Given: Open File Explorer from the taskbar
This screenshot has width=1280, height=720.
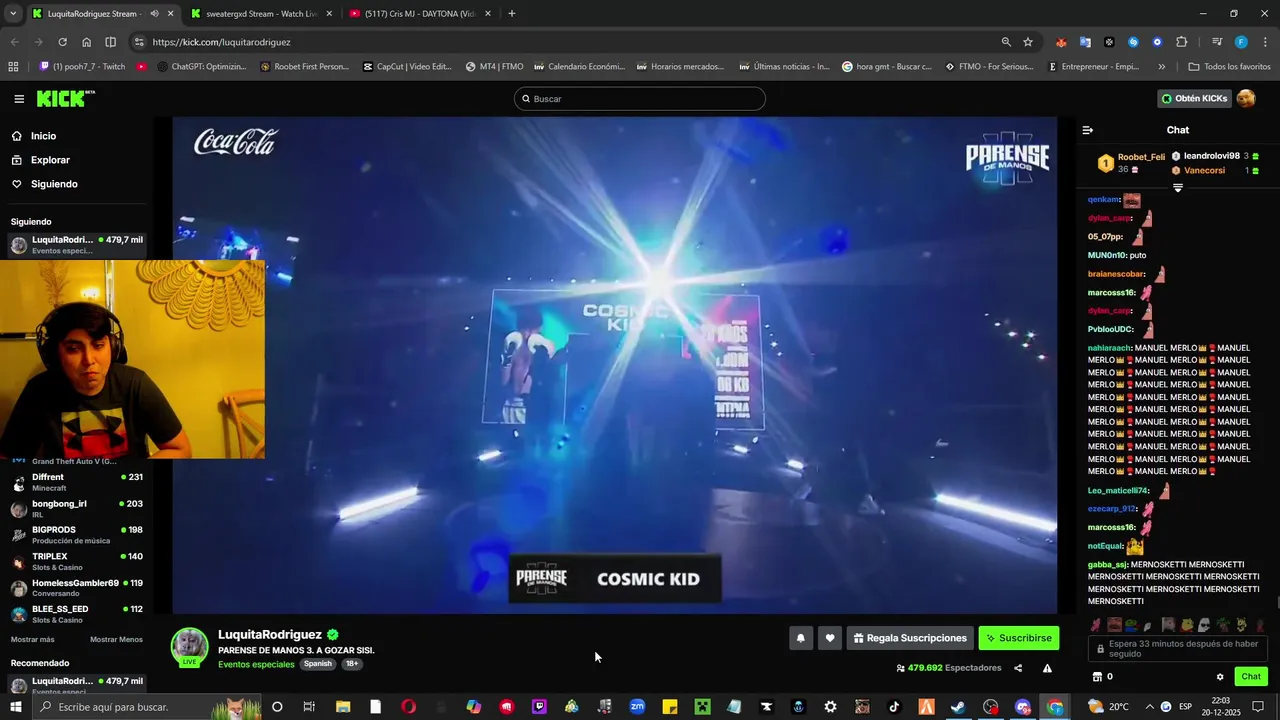Looking at the screenshot, I should click(x=343, y=707).
